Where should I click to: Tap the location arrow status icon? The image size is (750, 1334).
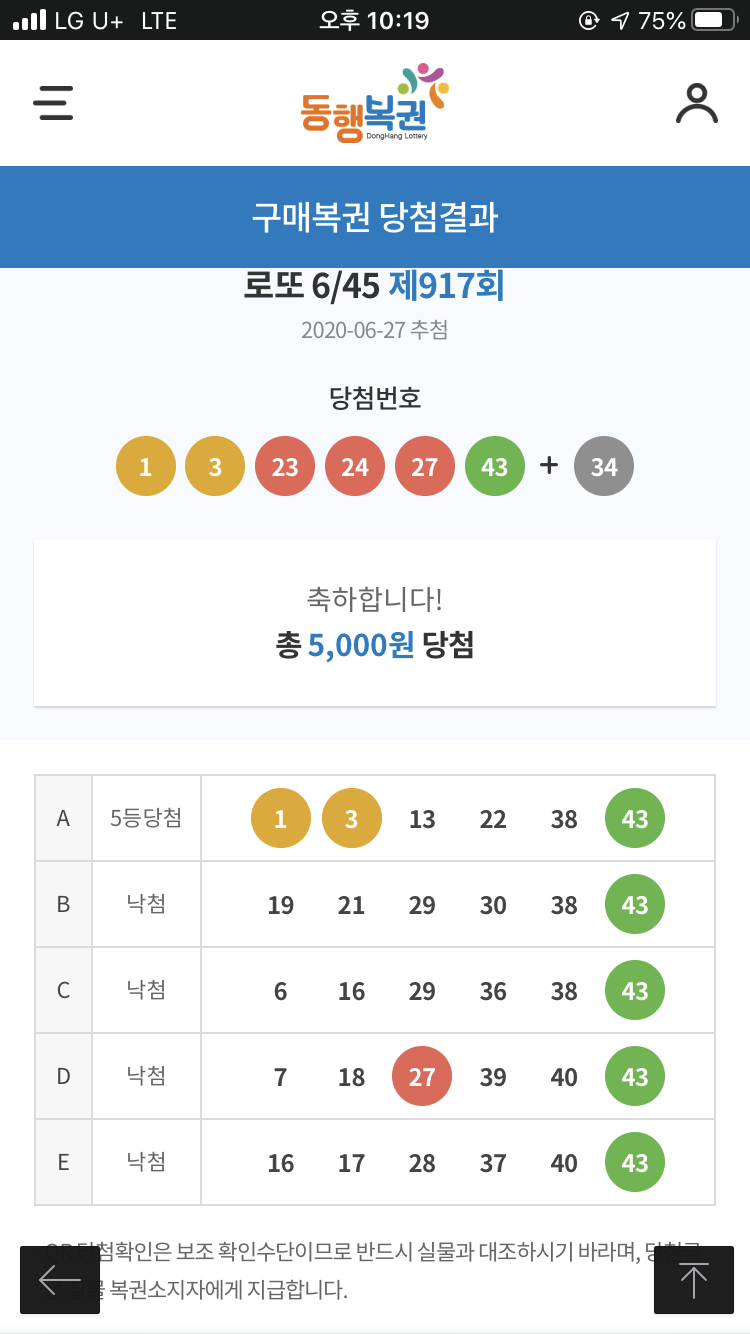(x=620, y=20)
